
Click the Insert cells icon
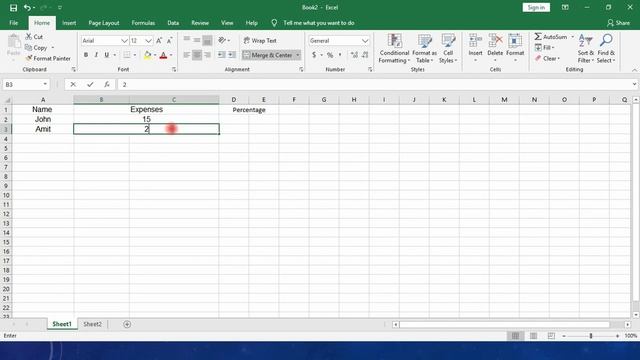click(x=476, y=41)
